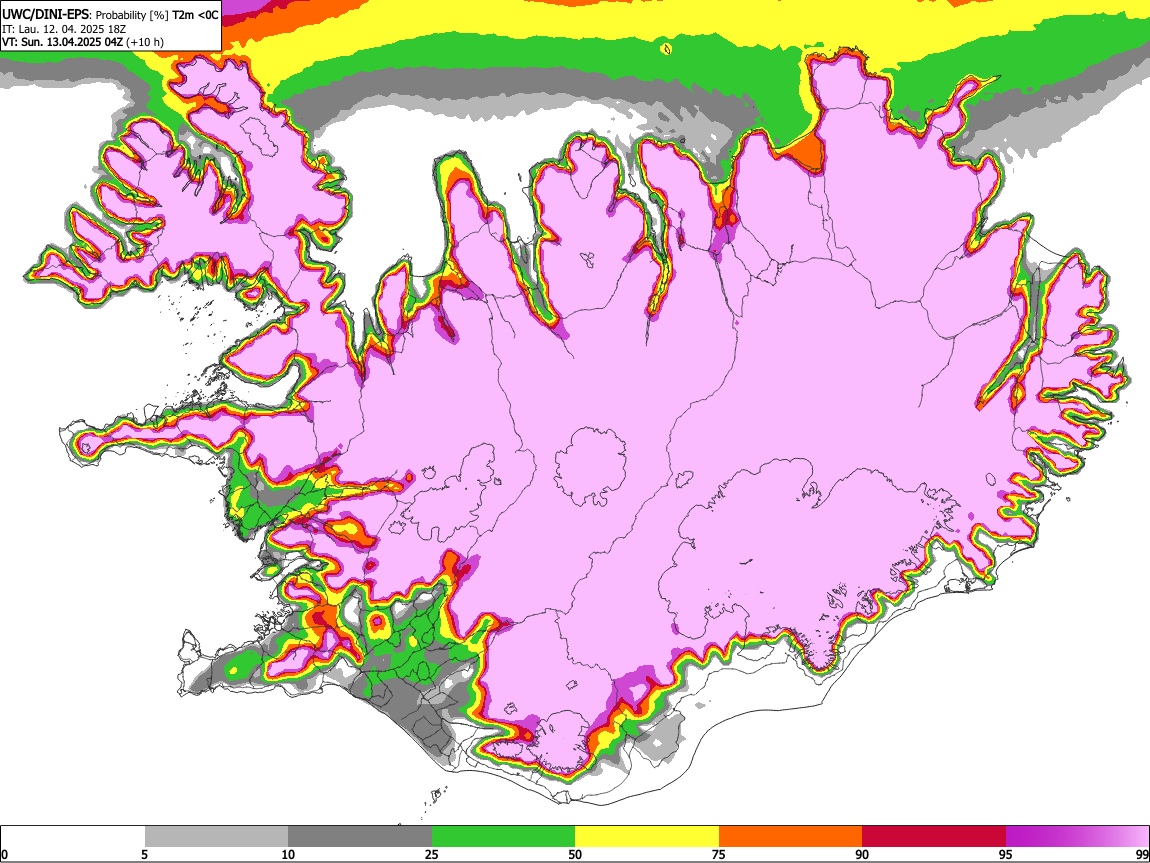Click the legend tick label '90'
1150x863 pixels.
coord(862,854)
